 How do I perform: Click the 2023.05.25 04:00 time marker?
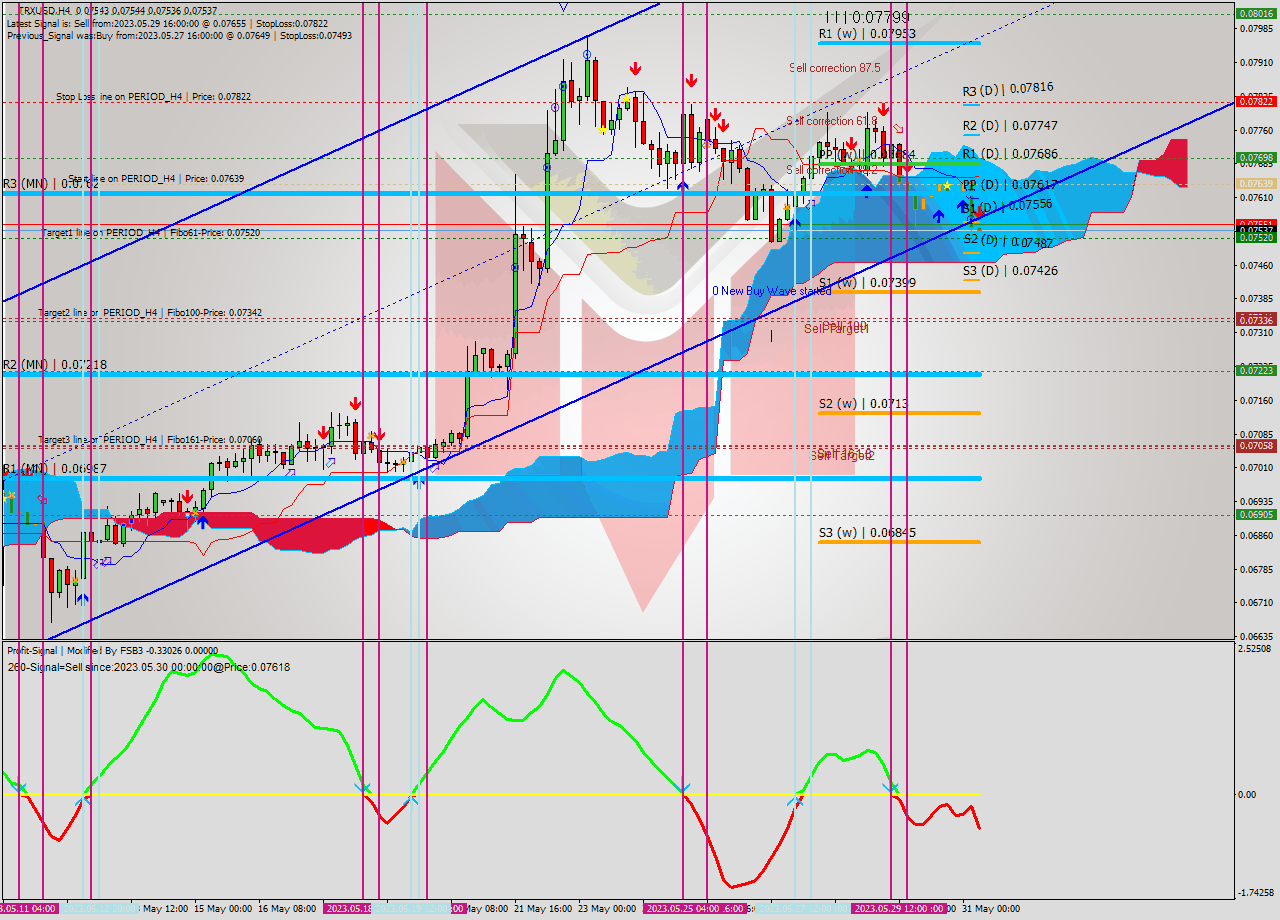coord(683,909)
